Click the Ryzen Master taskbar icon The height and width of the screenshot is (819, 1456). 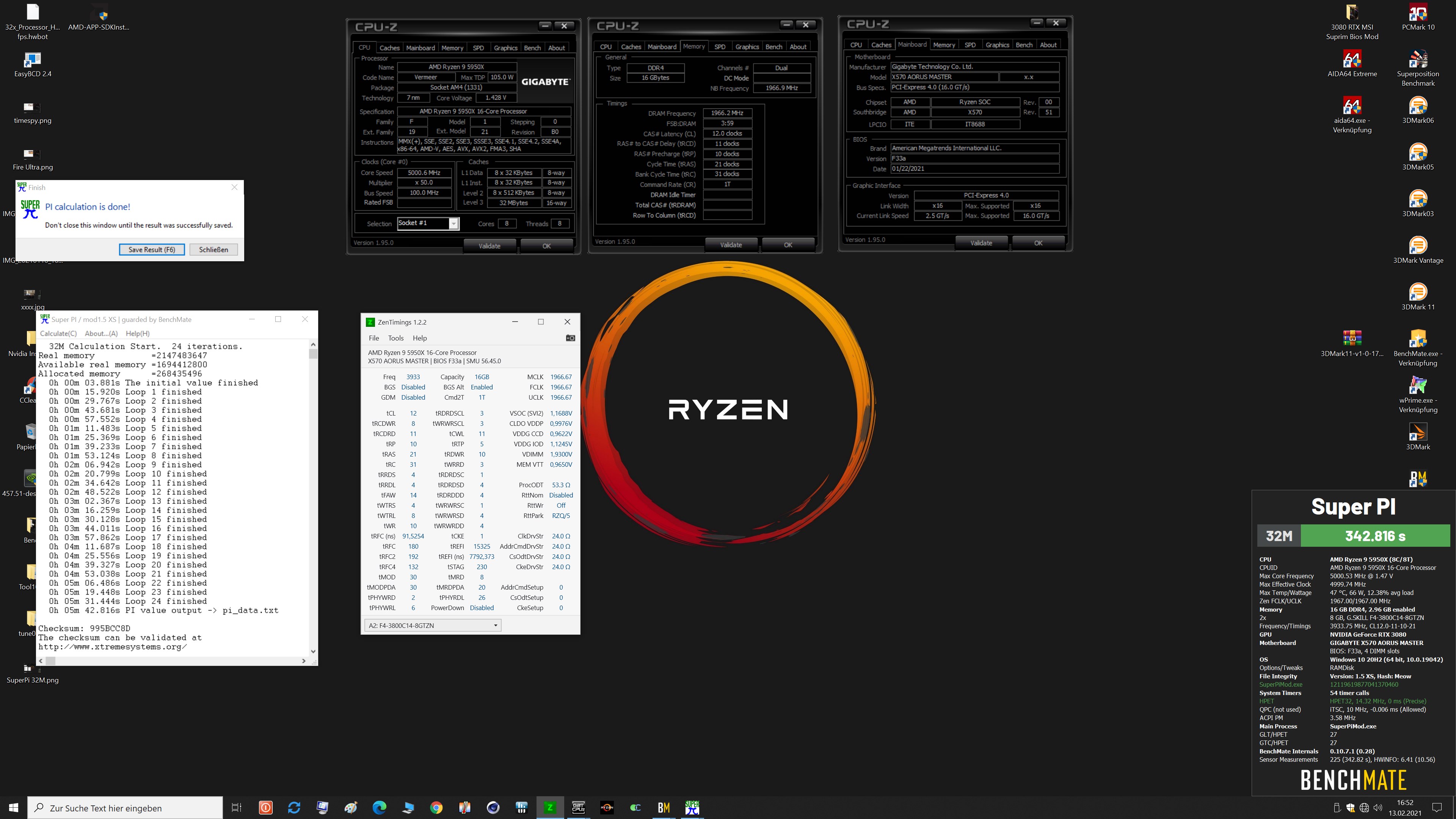[607, 808]
